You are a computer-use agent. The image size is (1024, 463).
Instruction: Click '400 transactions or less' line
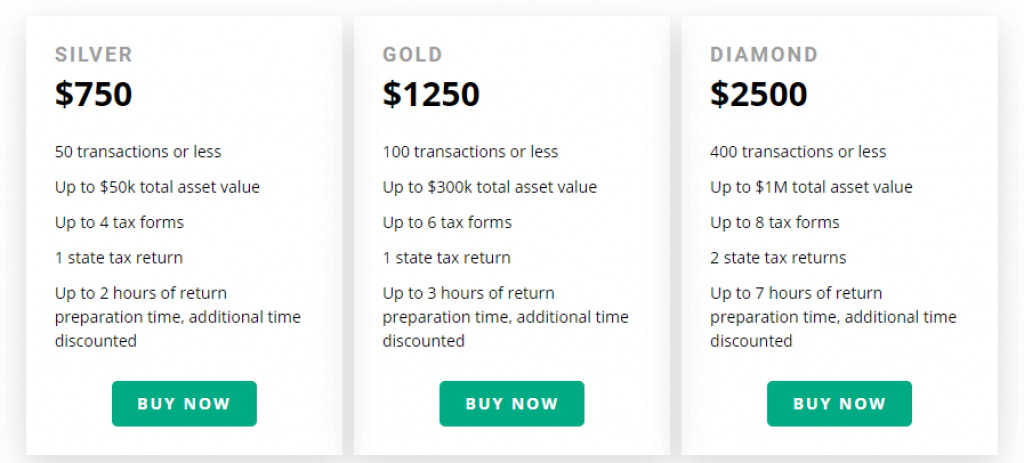(x=798, y=152)
